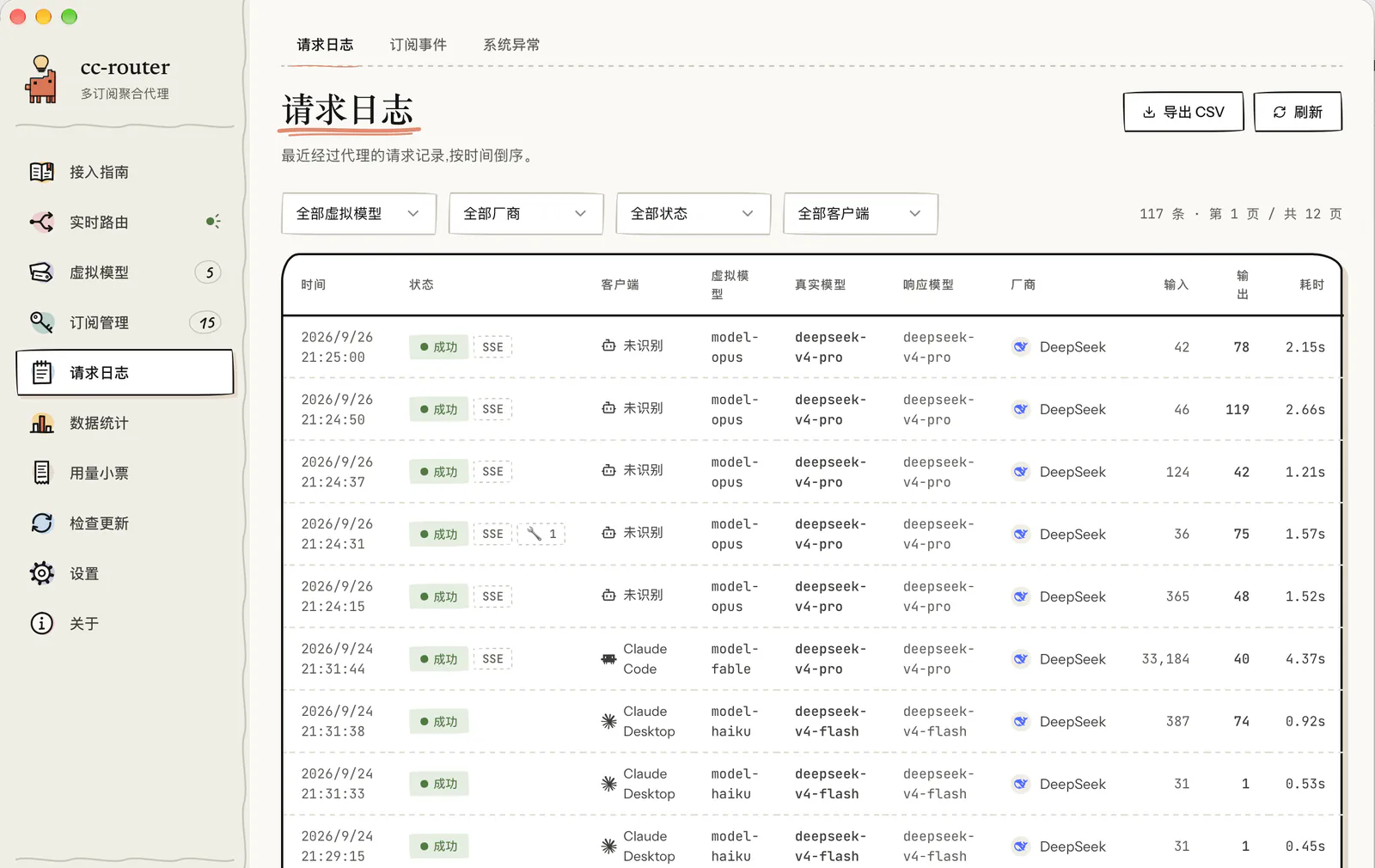Click 成功 status badge at 21:25:00
1375x868 pixels.
pyautogui.click(x=439, y=347)
